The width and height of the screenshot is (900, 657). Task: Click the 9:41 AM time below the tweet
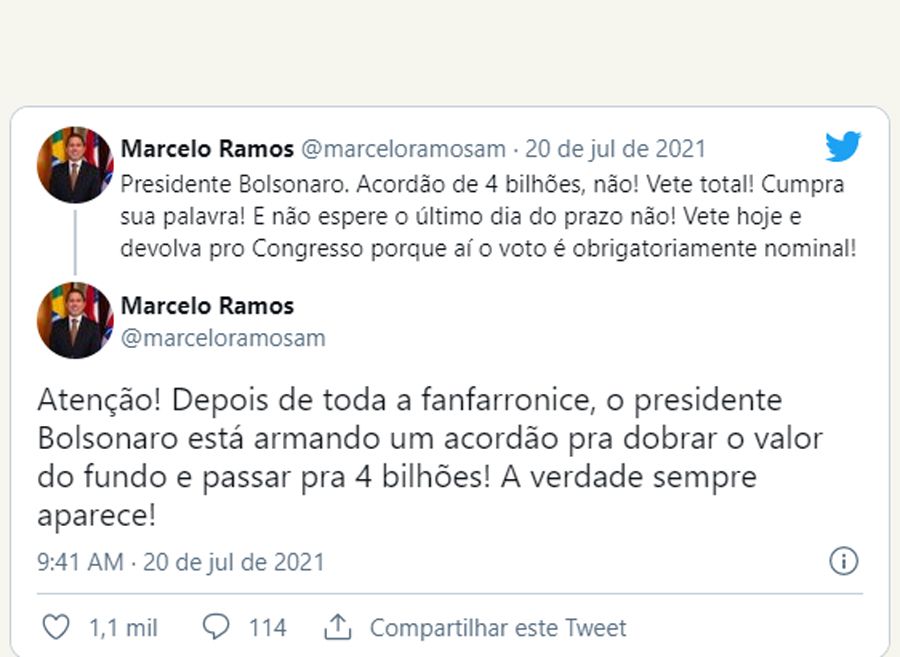pos(80,562)
